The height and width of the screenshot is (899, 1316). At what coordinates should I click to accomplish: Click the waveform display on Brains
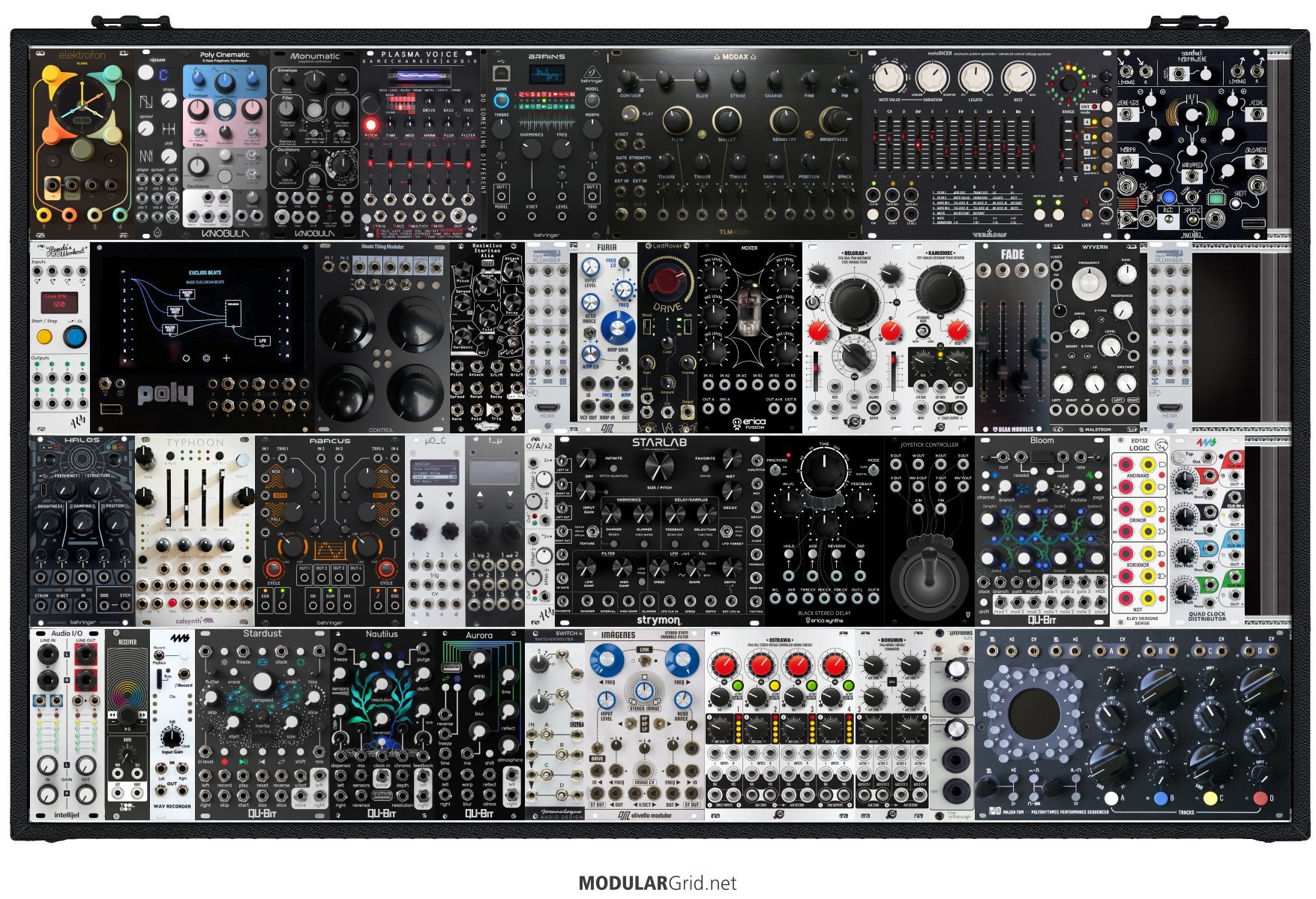pyautogui.click(x=547, y=75)
